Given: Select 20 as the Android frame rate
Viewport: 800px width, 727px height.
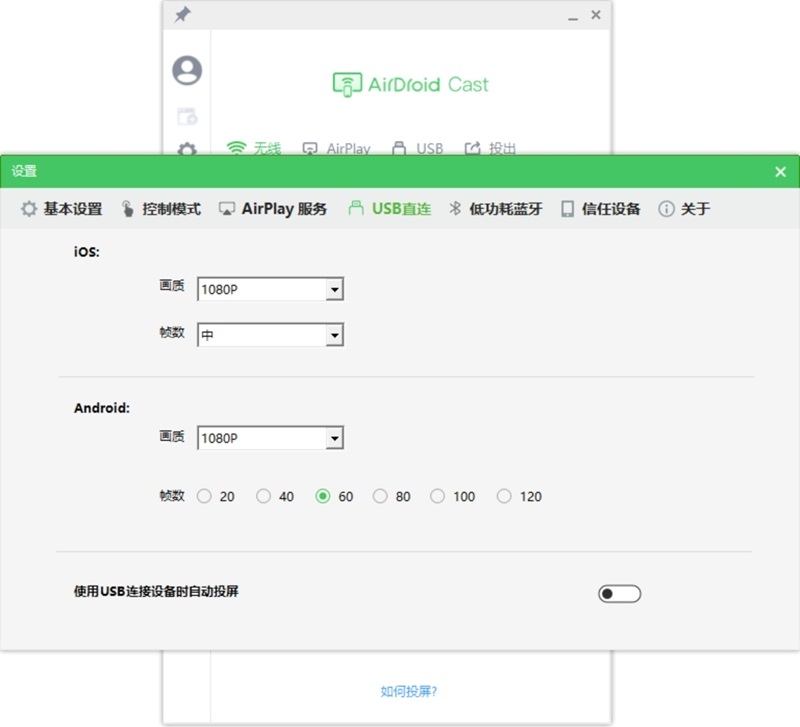Looking at the screenshot, I should pyautogui.click(x=205, y=495).
